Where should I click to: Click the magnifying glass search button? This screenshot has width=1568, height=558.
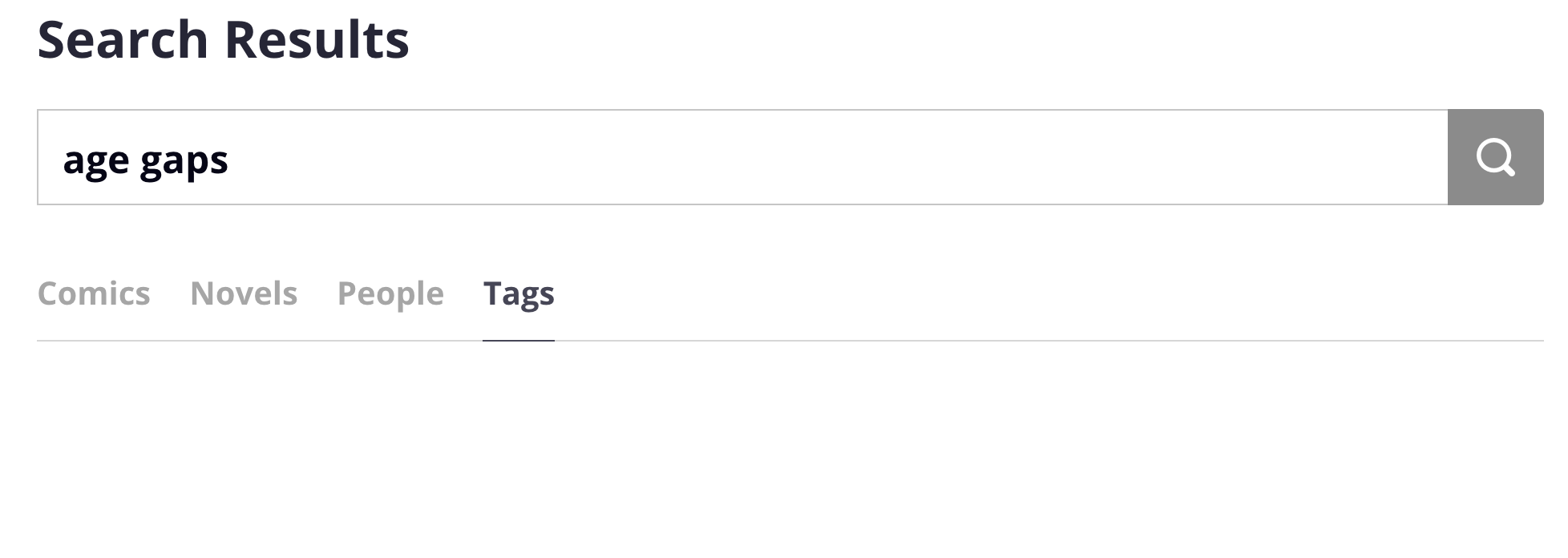1495,157
